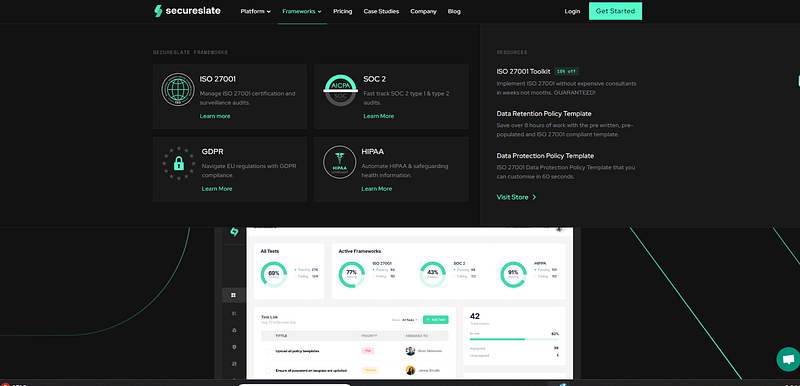Image resolution: width=800 pixels, height=386 pixels.
Task: Click the ASSIGNED TO column header
Action: [416, 336]
